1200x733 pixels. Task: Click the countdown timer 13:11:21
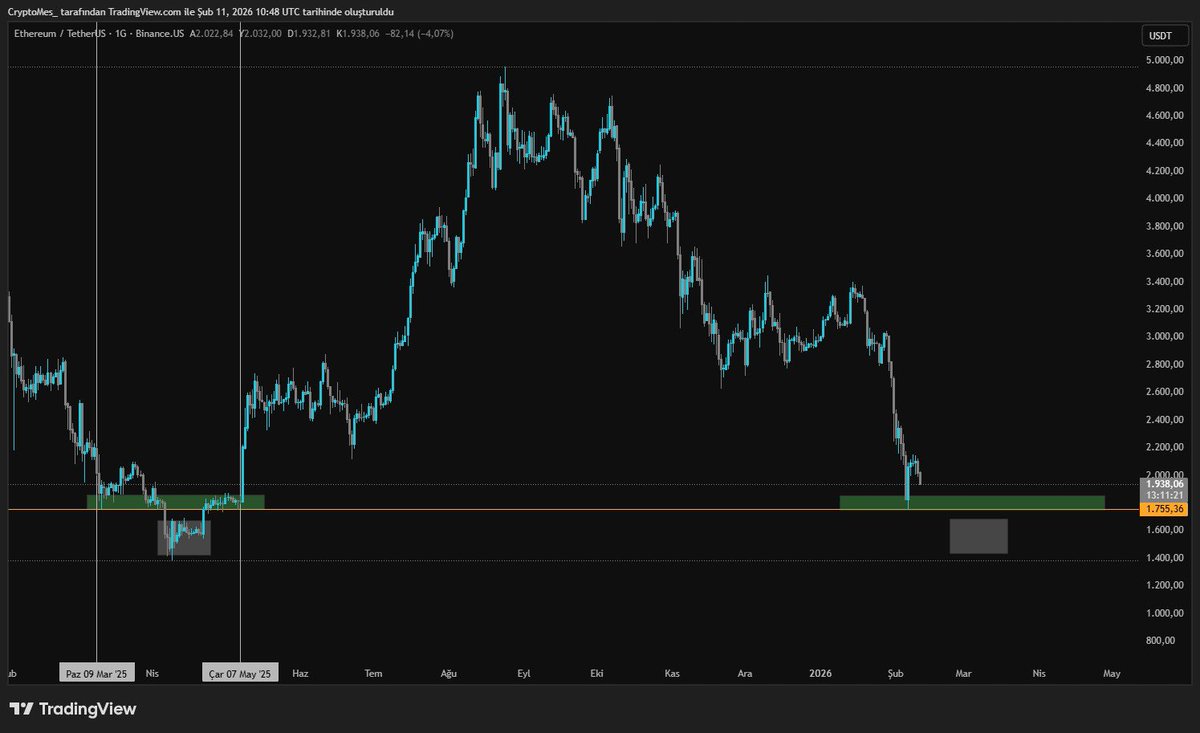(1165, 495)
